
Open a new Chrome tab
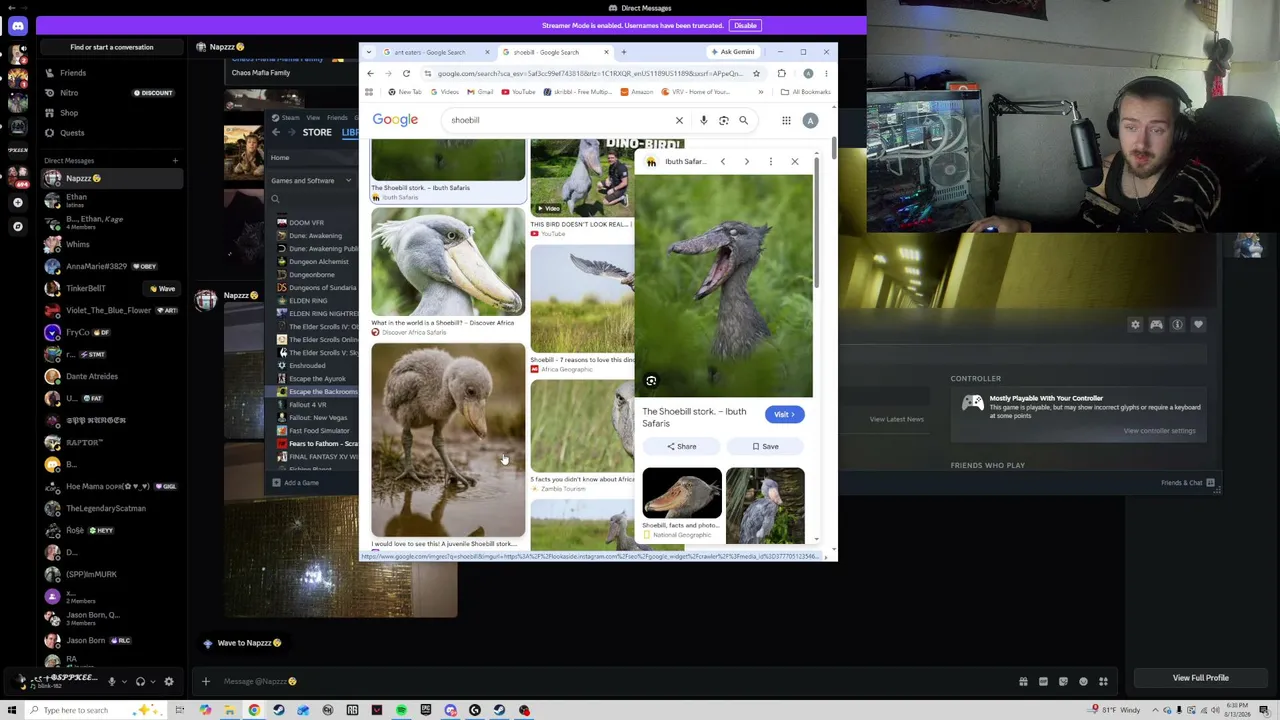tap(624, 52)
